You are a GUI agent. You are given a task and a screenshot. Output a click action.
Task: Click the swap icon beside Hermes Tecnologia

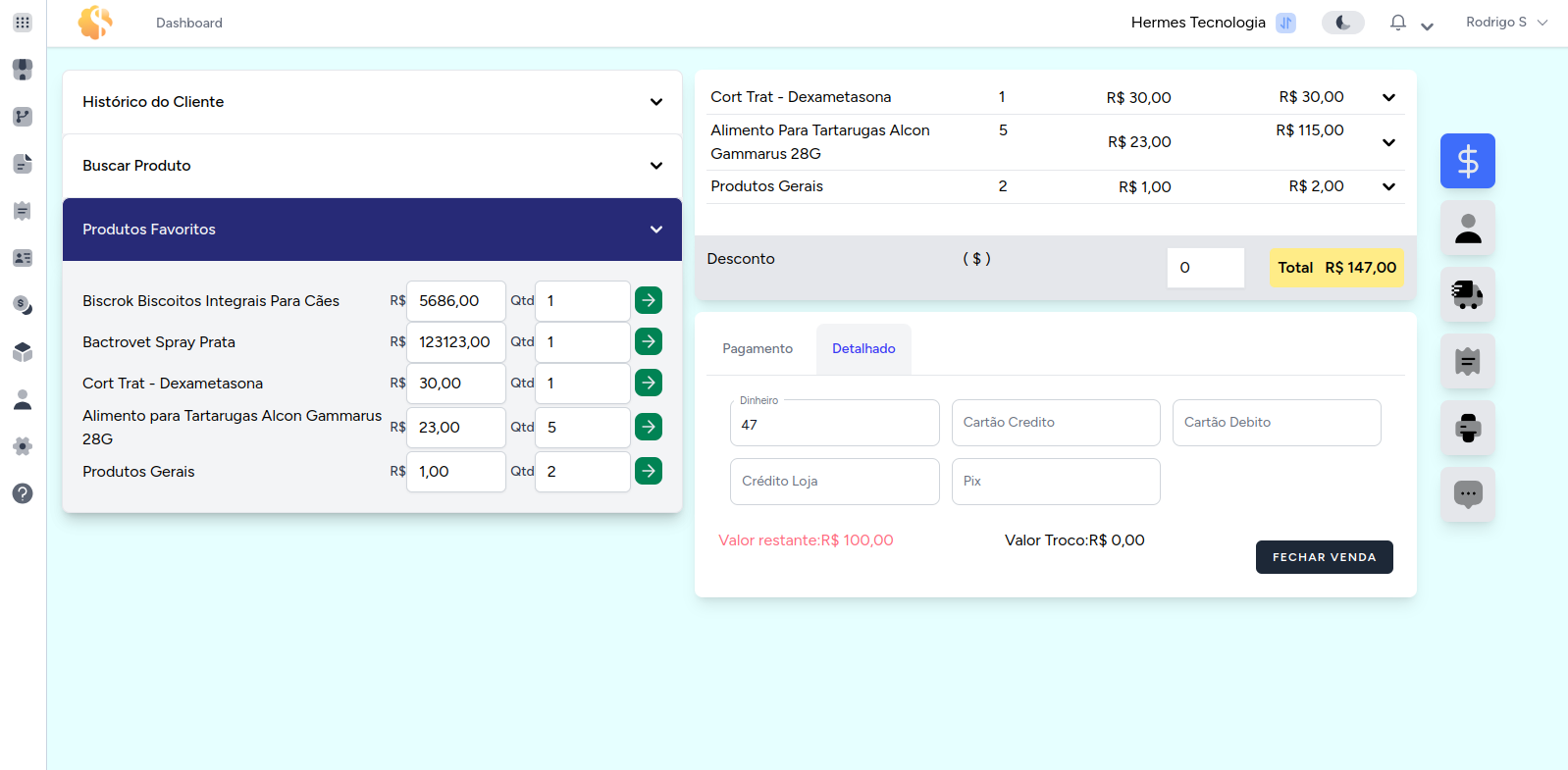(x=1285, y=23)
